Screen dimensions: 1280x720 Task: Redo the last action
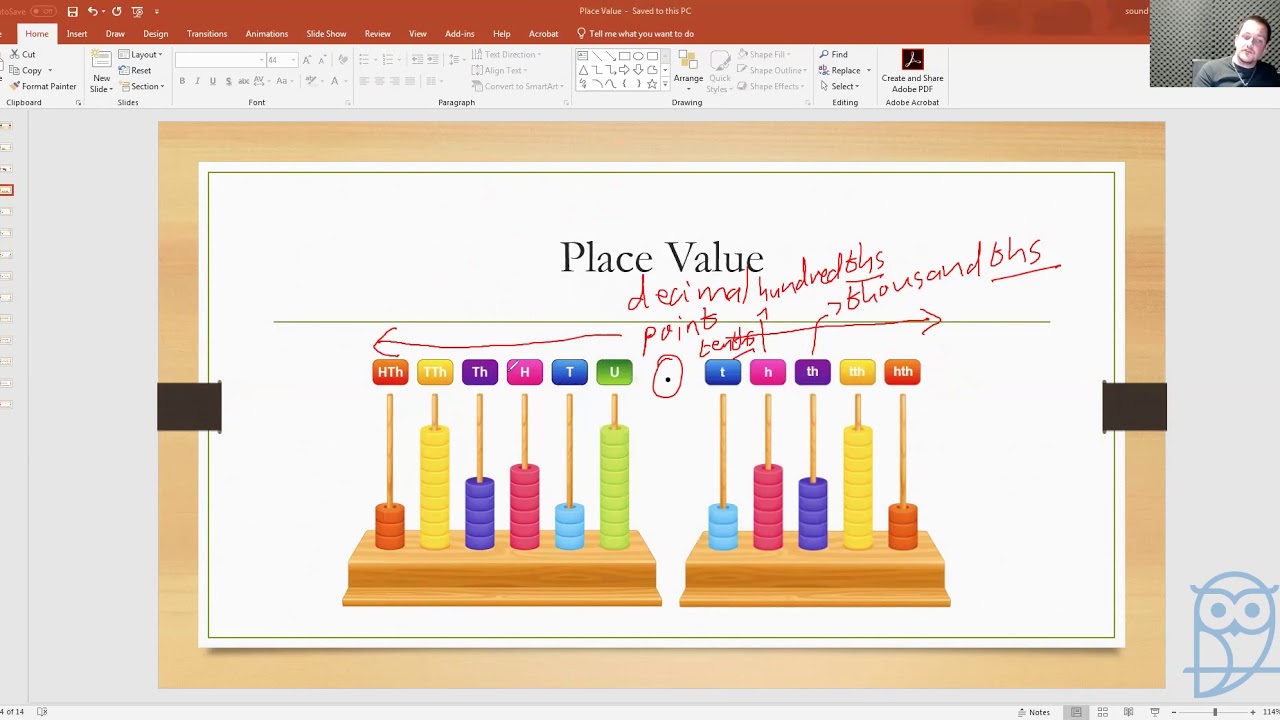coord(116,11)
